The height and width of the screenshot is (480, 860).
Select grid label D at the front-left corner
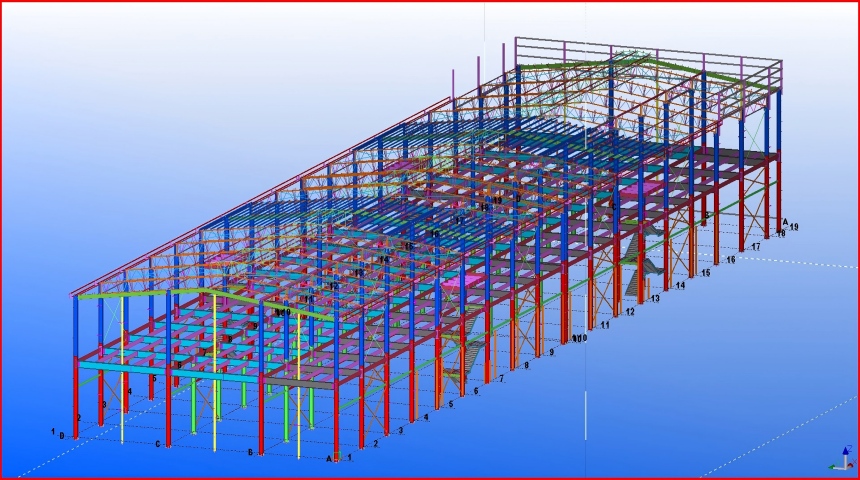pyautogui.click(x=61, y=436)
